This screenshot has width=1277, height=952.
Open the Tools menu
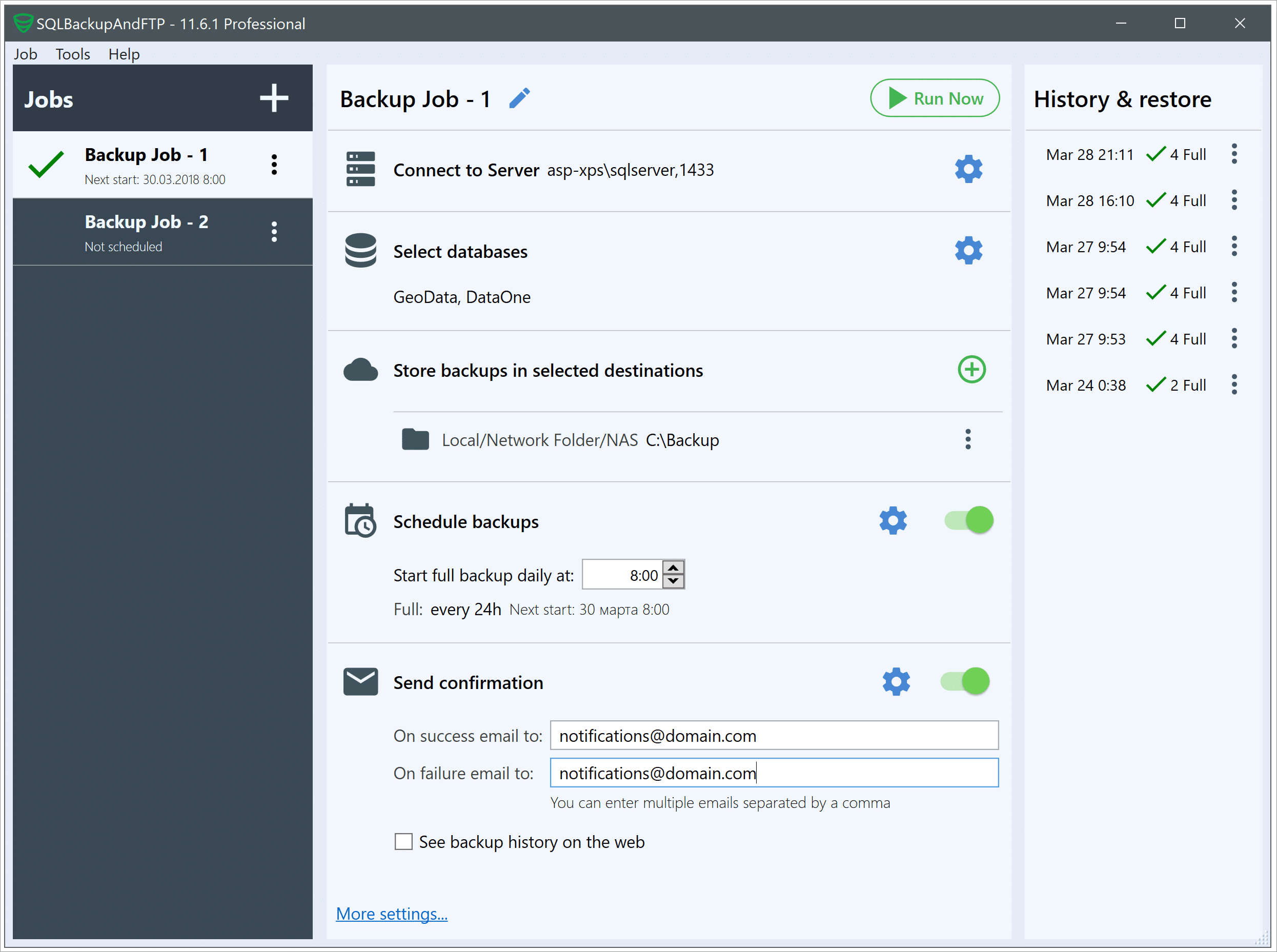[73, 54]
